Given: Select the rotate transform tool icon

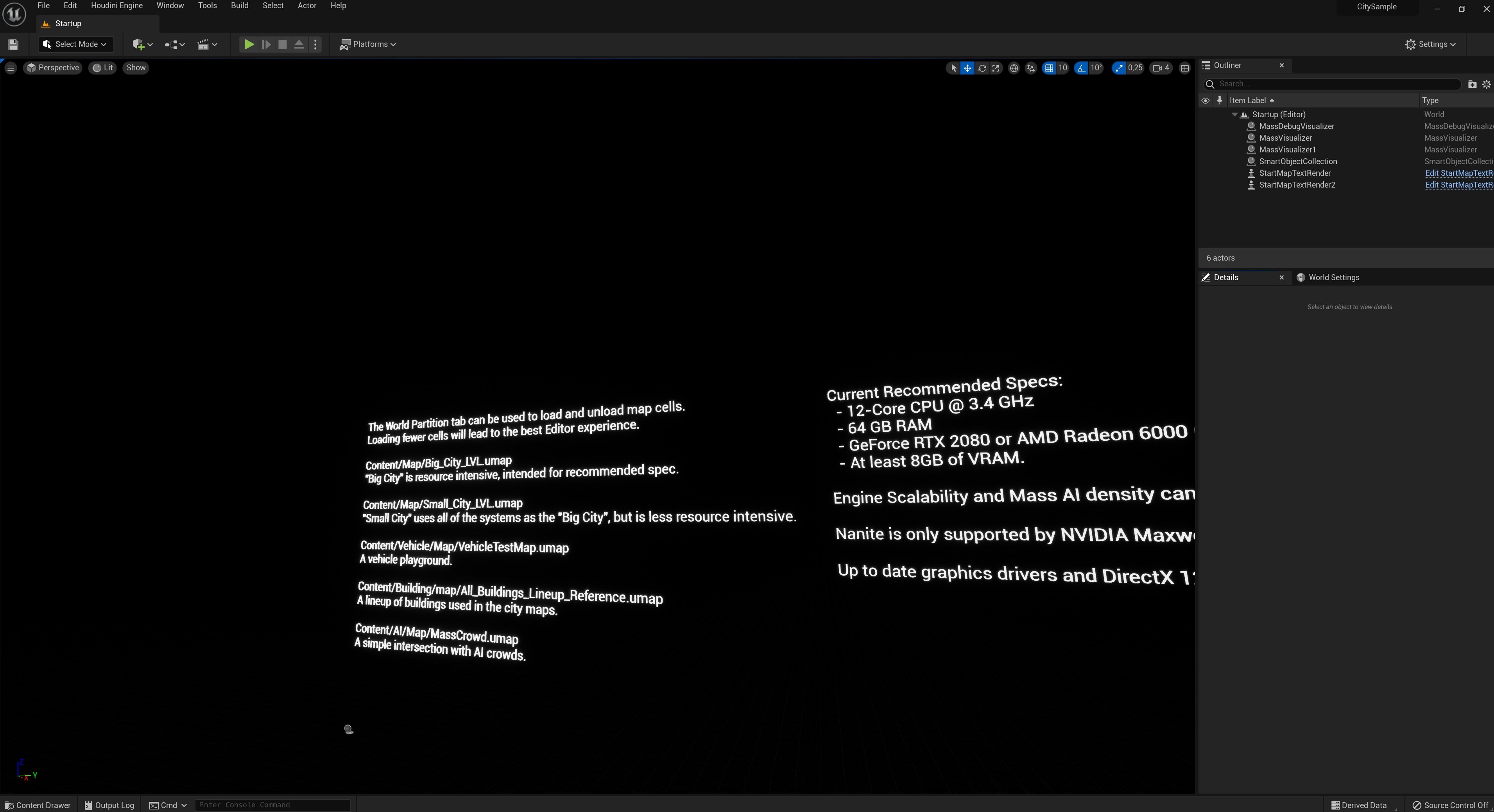Looking at the screenshot, I should (x=982, y=68).
